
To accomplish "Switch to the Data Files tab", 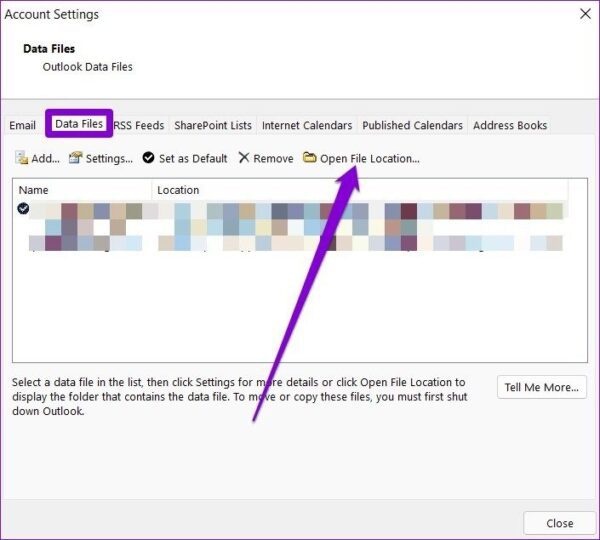I will [x=79, y=124].
